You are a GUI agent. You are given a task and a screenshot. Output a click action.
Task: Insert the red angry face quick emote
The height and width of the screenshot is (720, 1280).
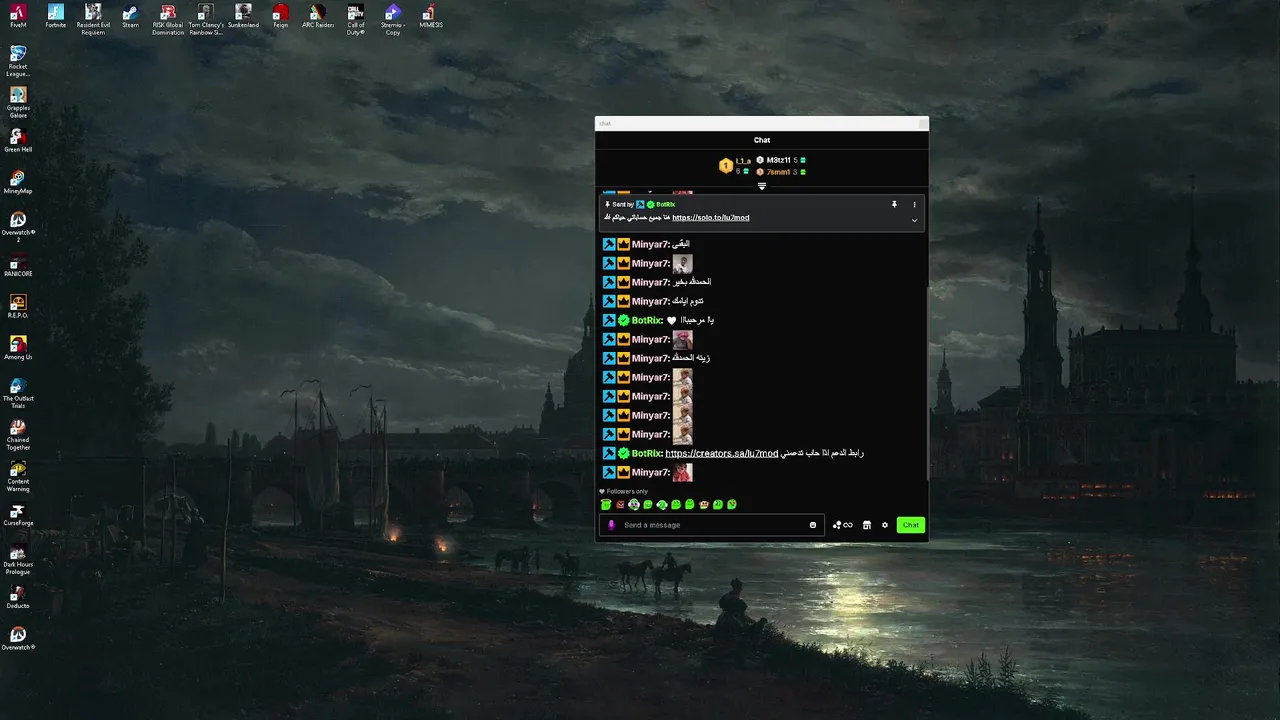coord(620,505)
